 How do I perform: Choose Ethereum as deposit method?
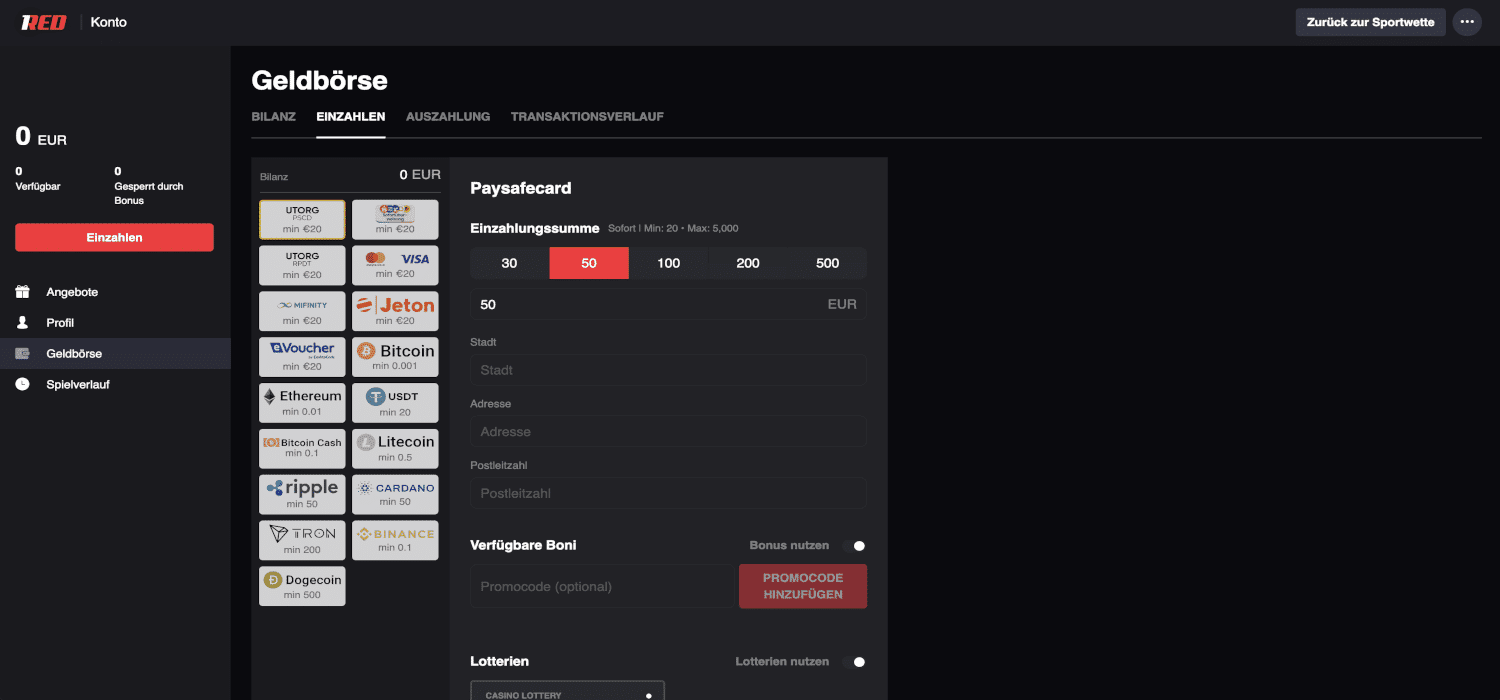pos(302,403)
